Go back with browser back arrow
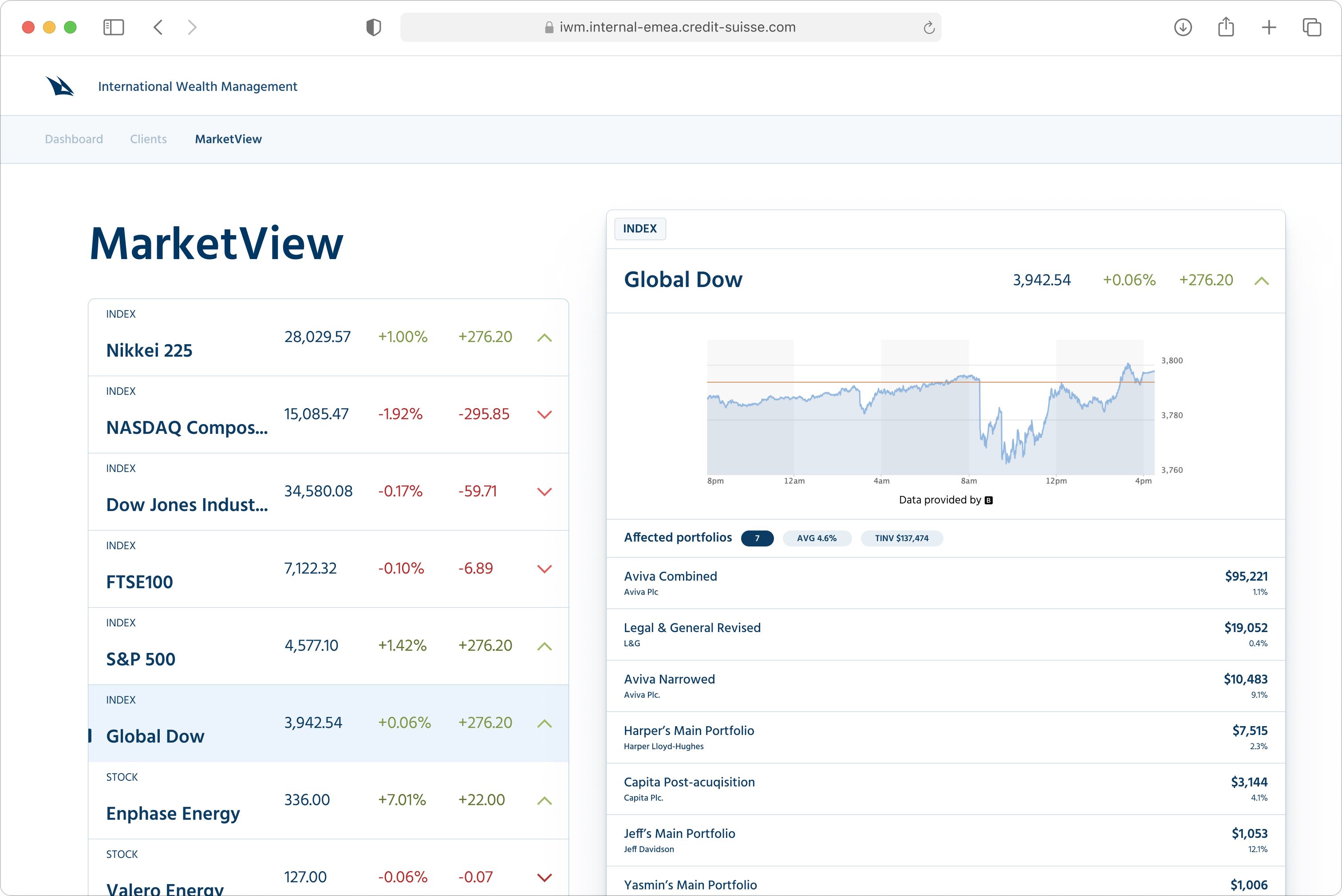The height and width of the screenshot is (896, 1342). pos(158,27)
